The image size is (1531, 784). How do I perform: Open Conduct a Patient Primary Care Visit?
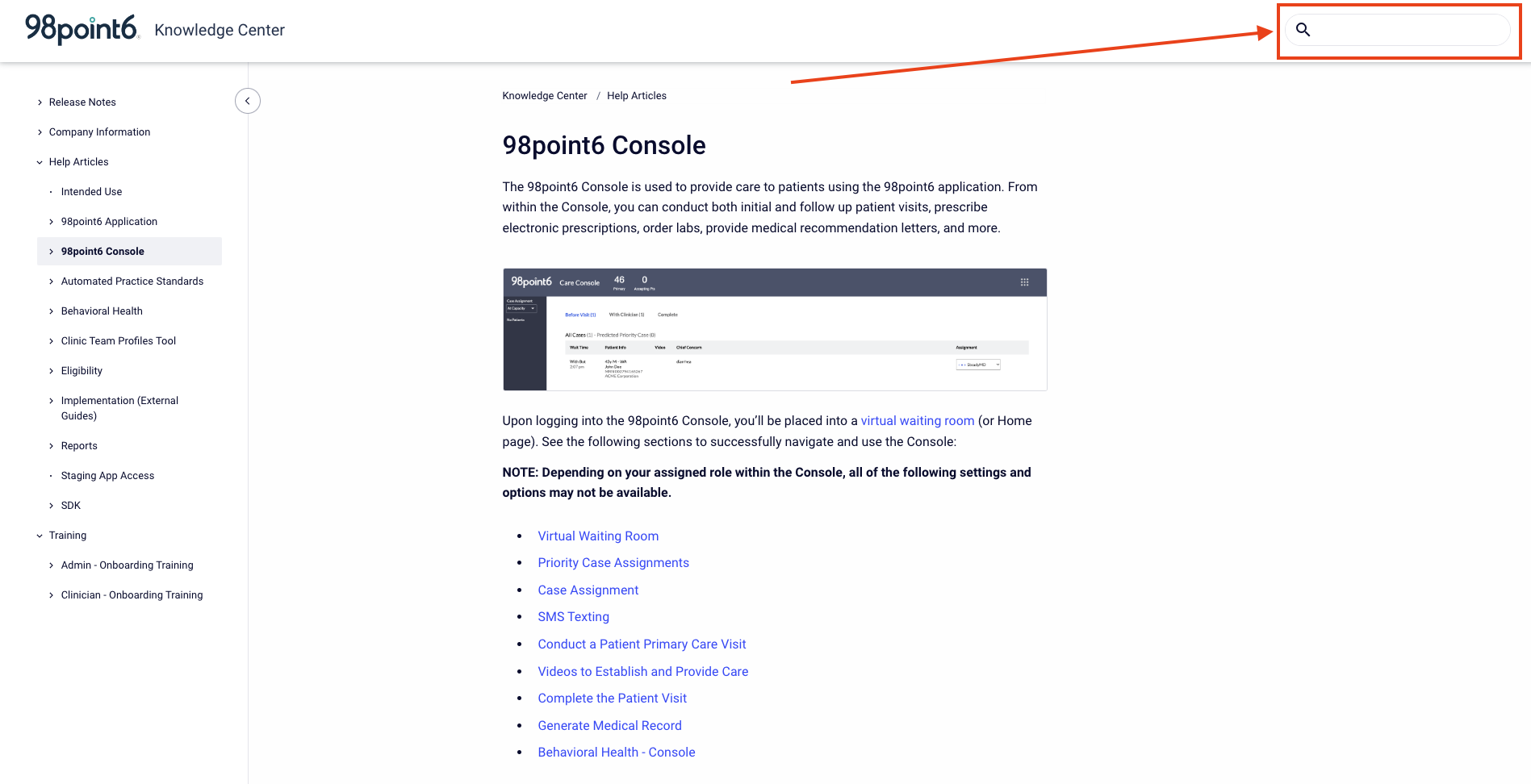(642, 644)
